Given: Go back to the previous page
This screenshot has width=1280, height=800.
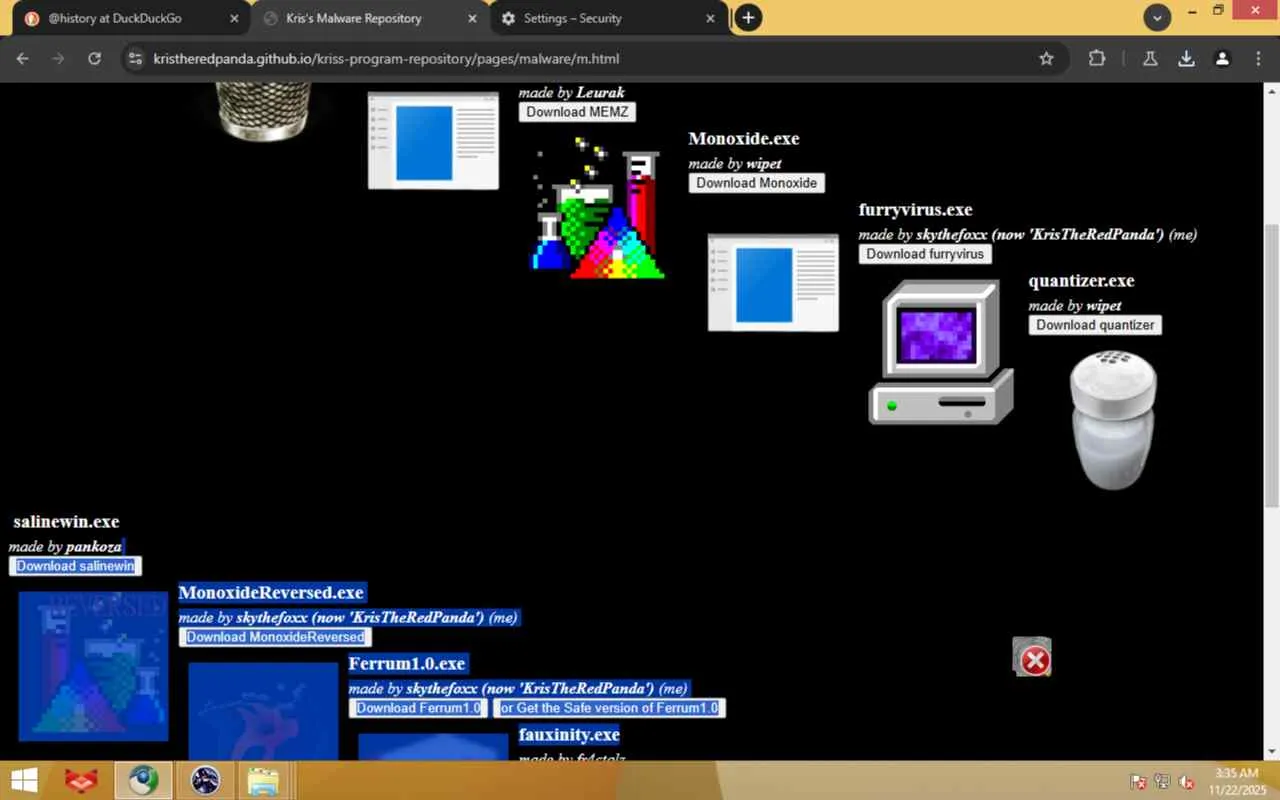Looking at the screenshot, I should click(22, 59).
